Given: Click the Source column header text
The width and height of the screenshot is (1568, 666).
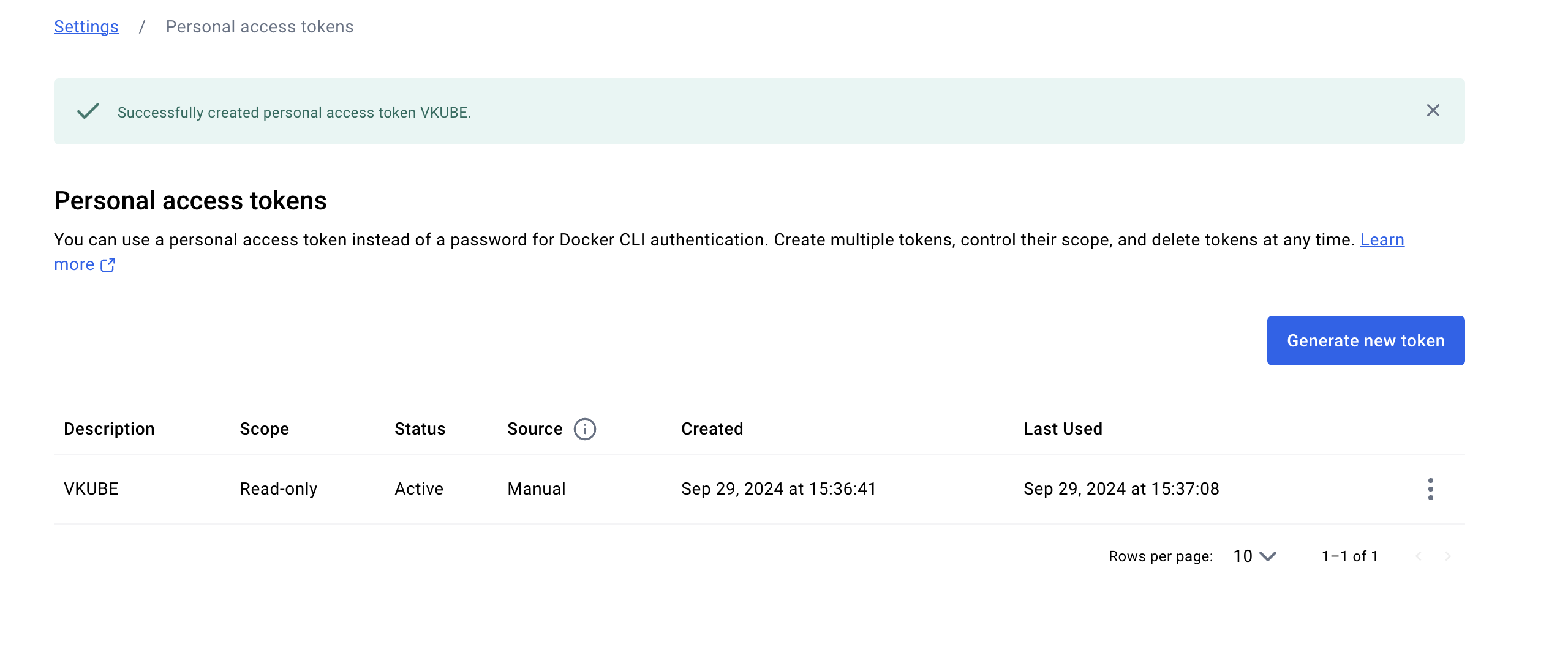Looking at the screenshot, I should 535,429.
